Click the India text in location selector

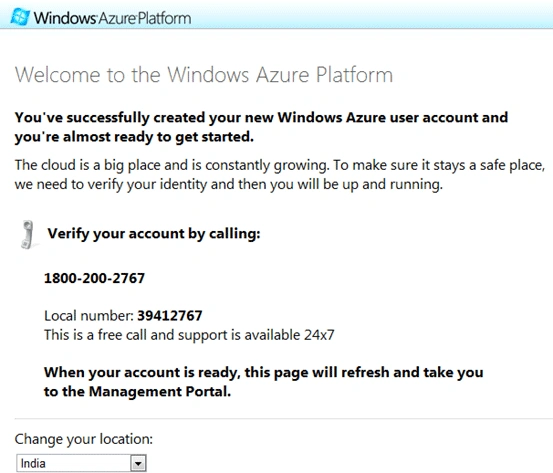coord(33,463)
